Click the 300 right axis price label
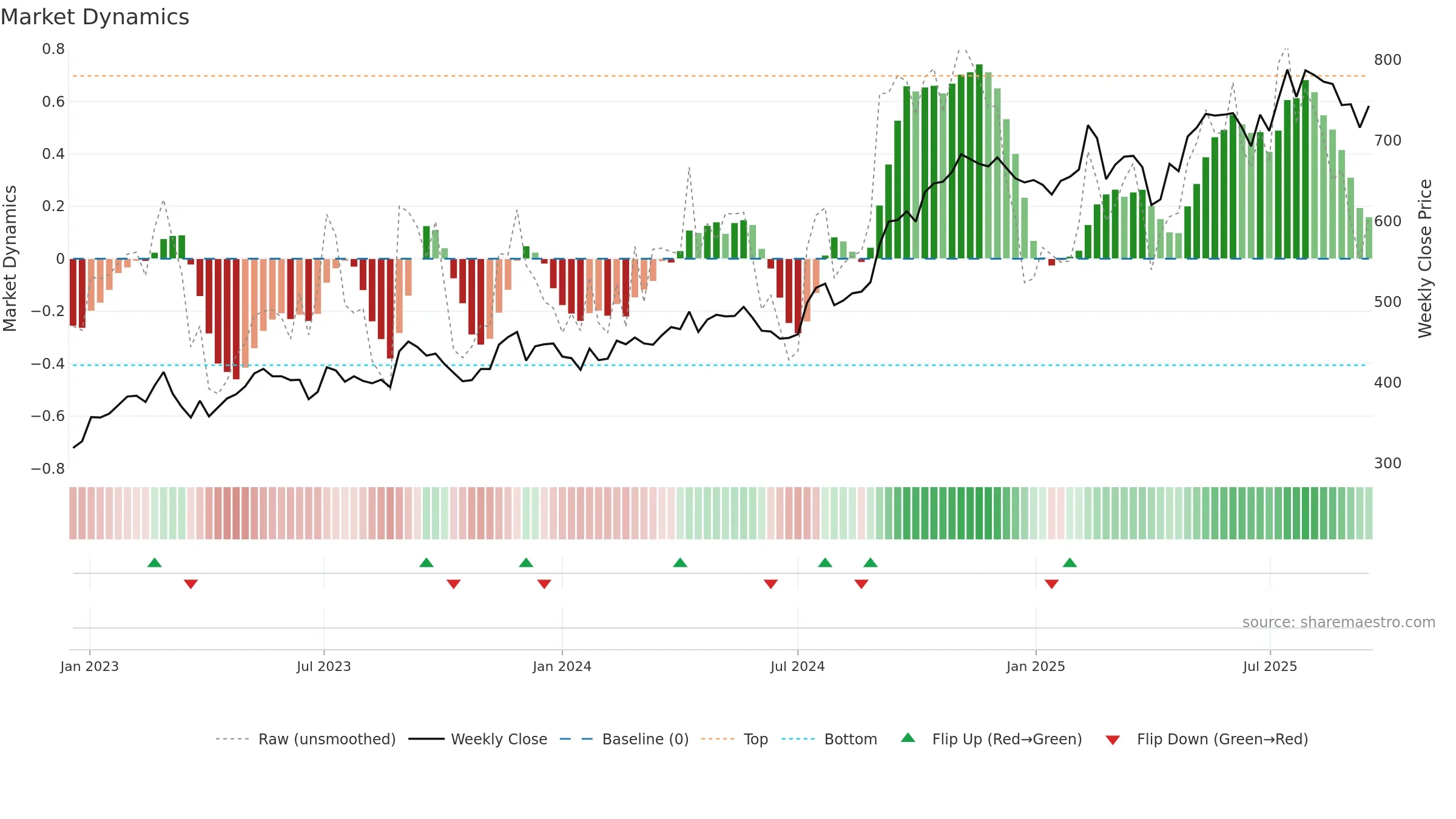 point(1388,463)
